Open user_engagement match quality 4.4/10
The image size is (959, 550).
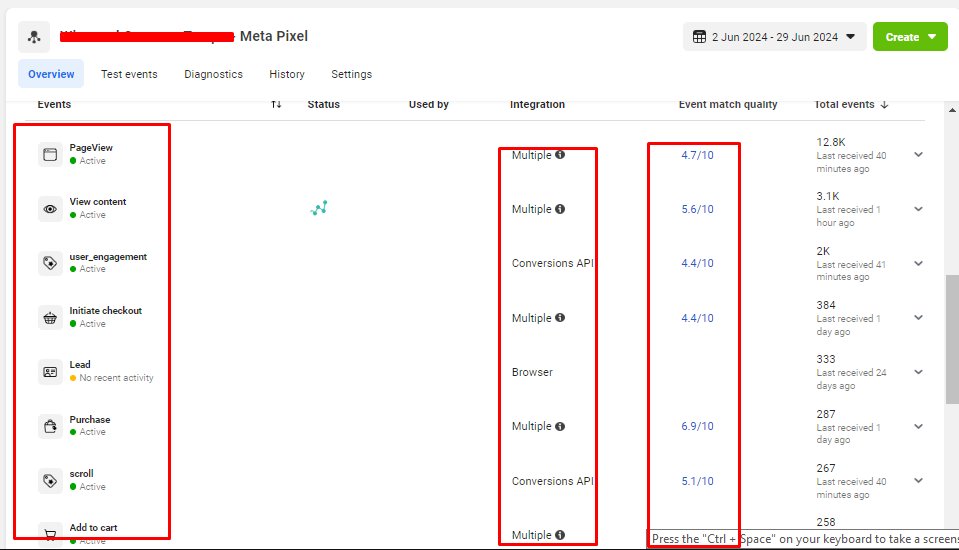tap(697, 263)
